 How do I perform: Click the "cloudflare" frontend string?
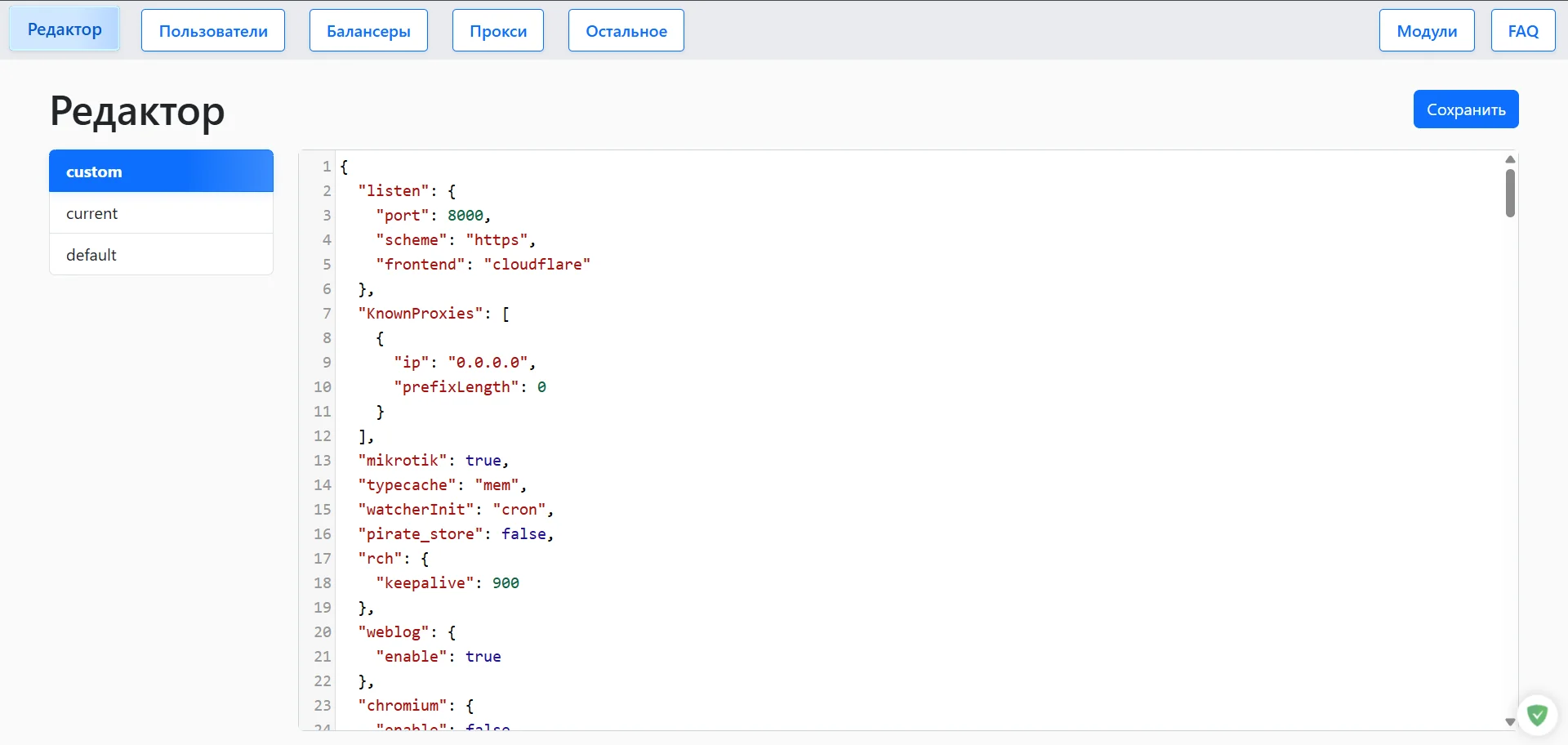[537, 265]
